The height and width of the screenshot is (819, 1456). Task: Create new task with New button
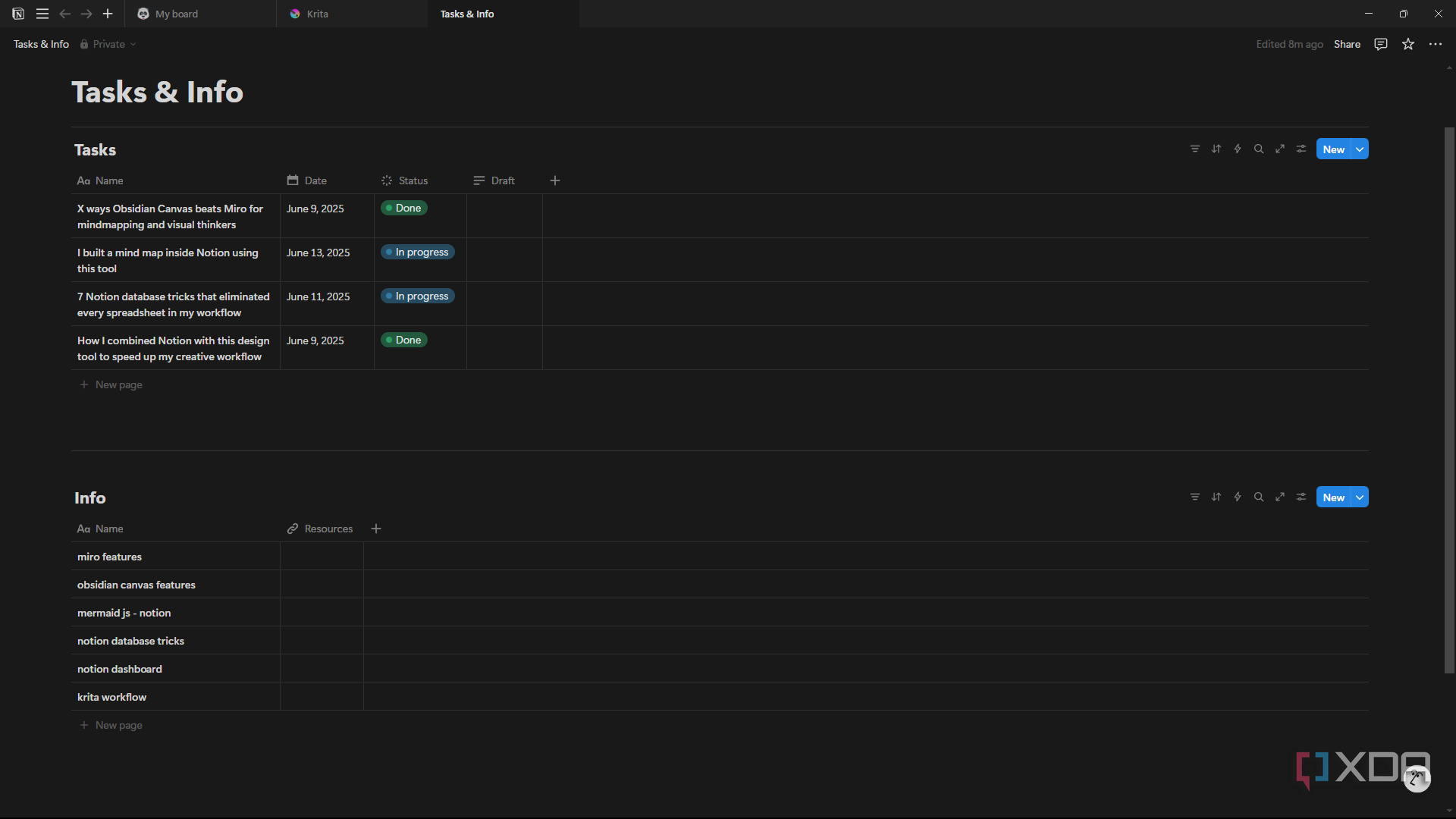pos(1334,149)
